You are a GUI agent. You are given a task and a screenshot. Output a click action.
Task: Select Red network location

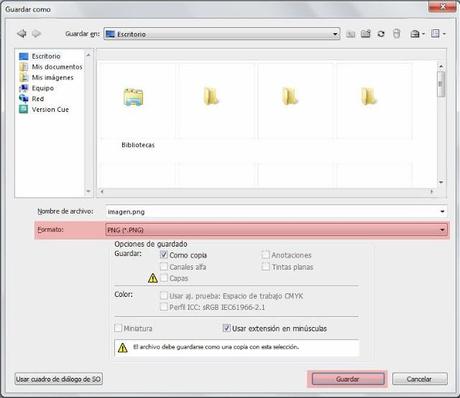coord(38,99)
